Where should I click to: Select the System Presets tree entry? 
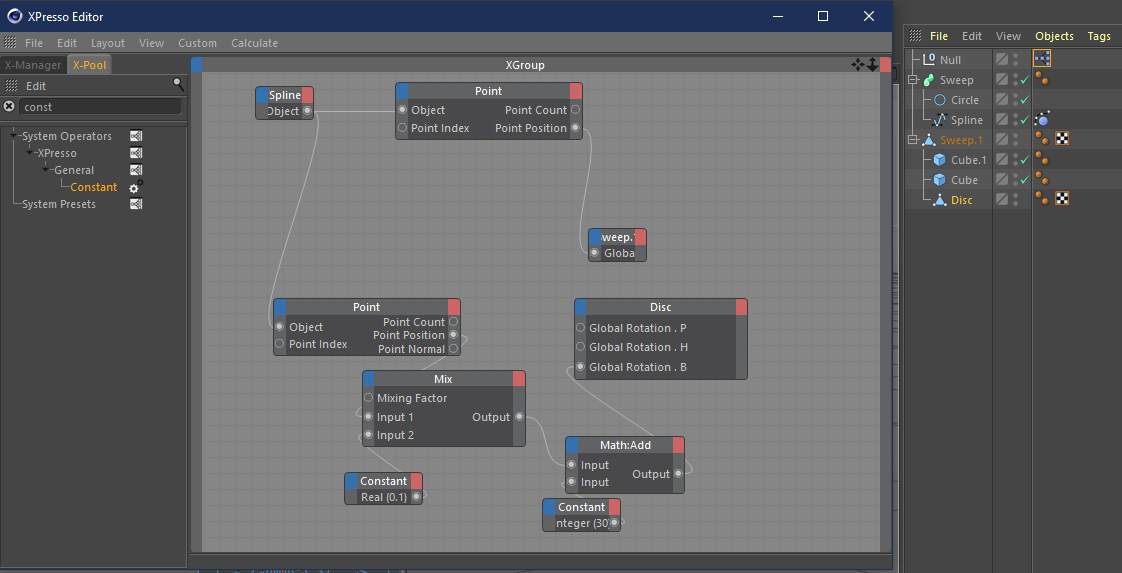[x=59, y=204]
